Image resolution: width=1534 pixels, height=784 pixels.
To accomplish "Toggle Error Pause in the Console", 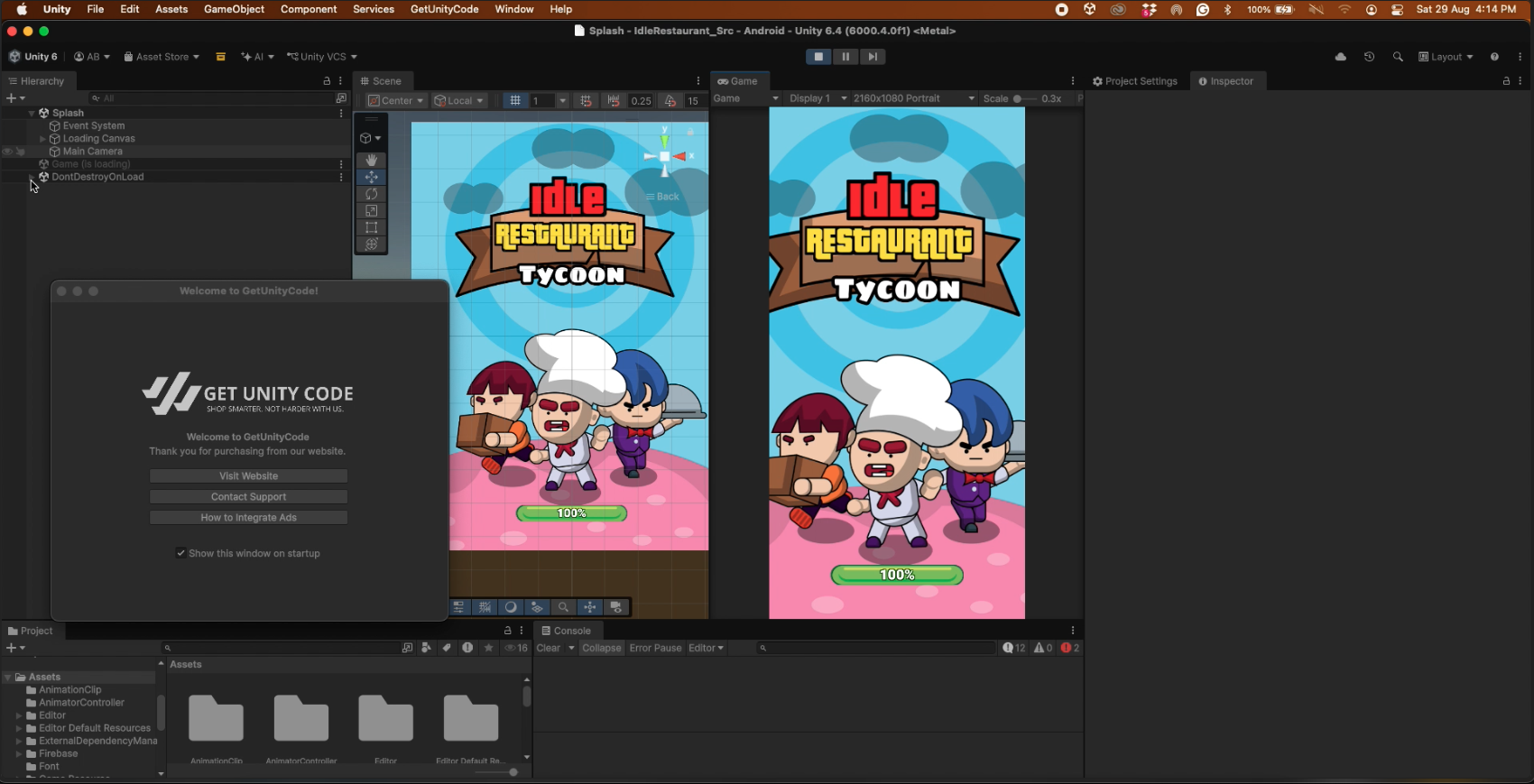I will (x=655, y=648).
